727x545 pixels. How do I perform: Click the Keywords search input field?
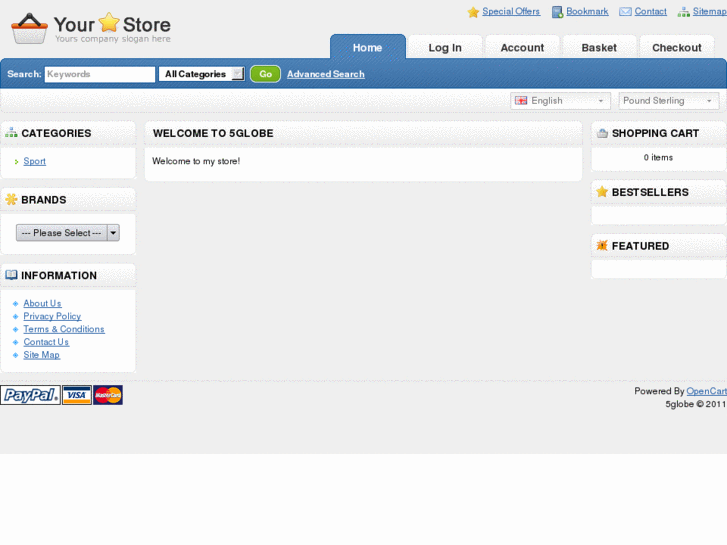point(100,74)
